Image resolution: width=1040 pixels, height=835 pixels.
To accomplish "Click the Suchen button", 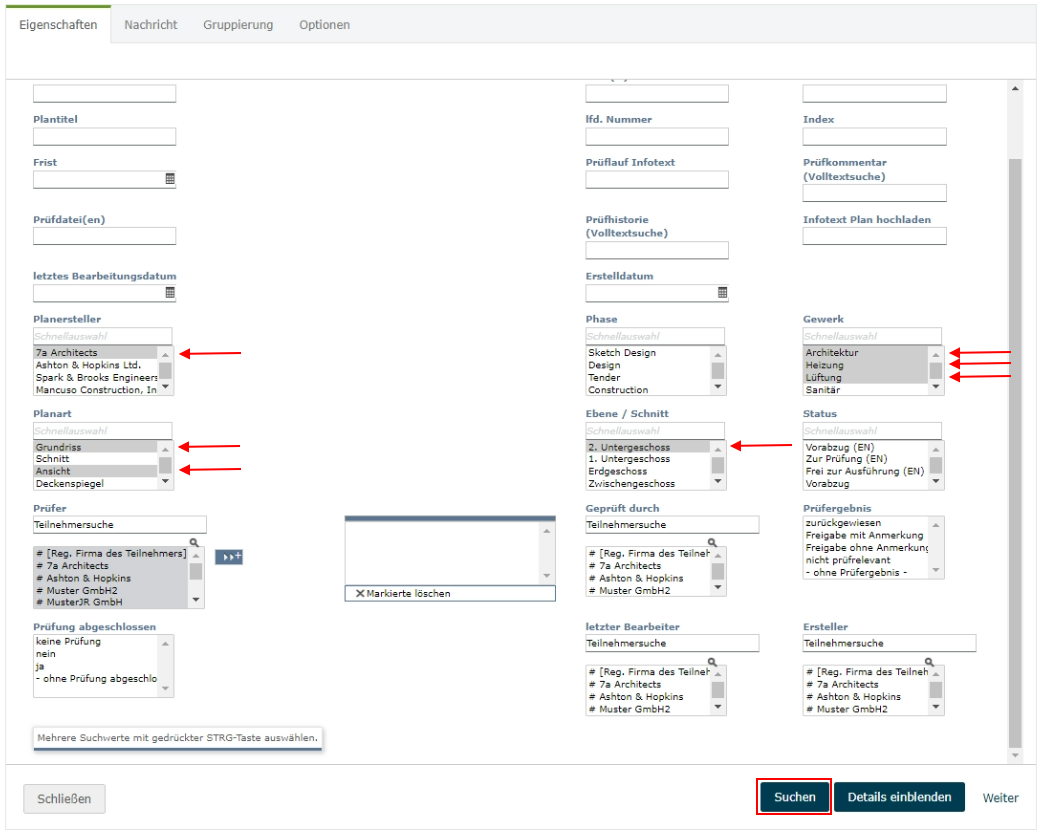I will click(x=794, y=797).
